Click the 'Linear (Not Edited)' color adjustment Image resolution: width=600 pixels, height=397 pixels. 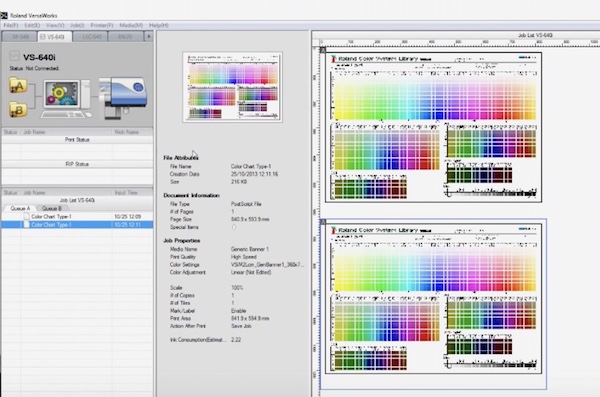pyautogui.click(x=251, y=272)
